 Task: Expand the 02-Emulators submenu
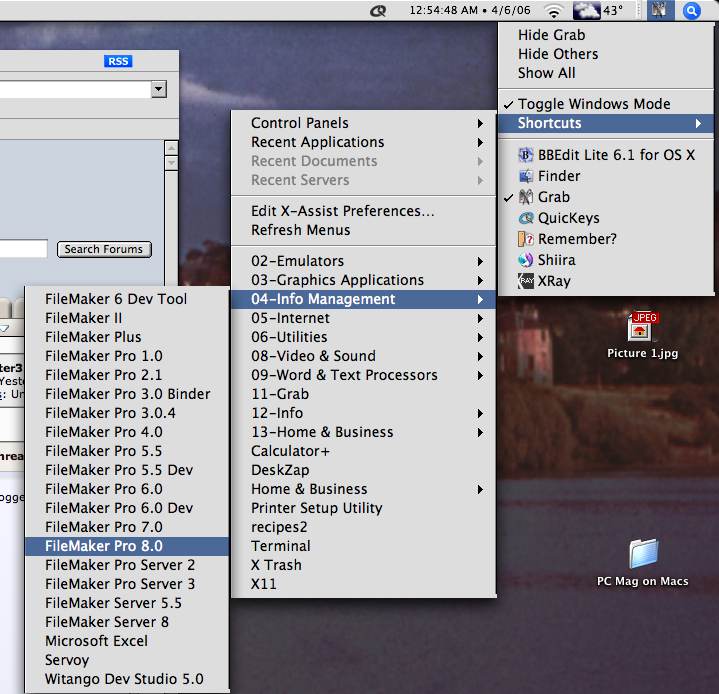click(364, 261)
